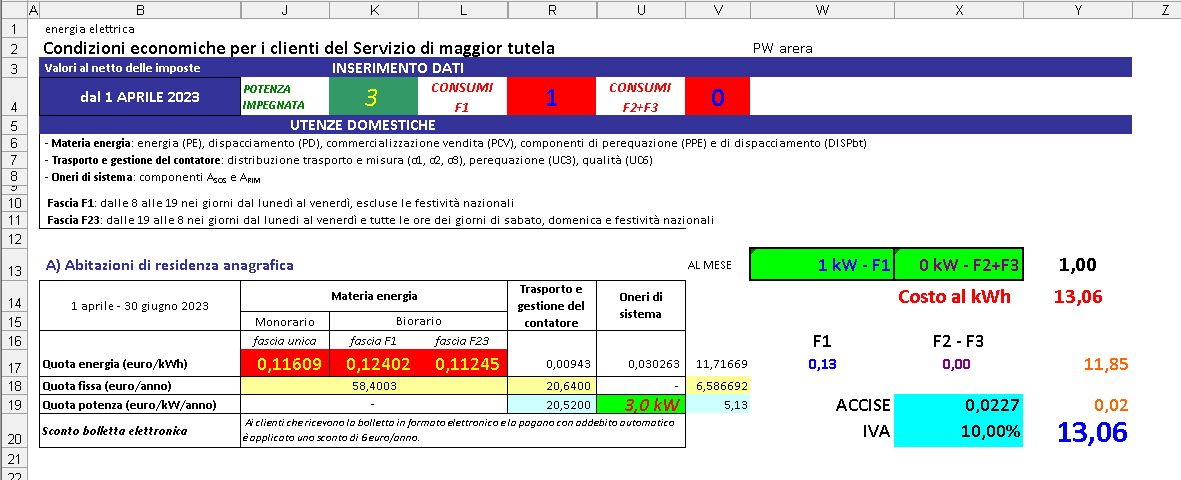
Task: Select row 13 header
Action: (x=14, y=264)
